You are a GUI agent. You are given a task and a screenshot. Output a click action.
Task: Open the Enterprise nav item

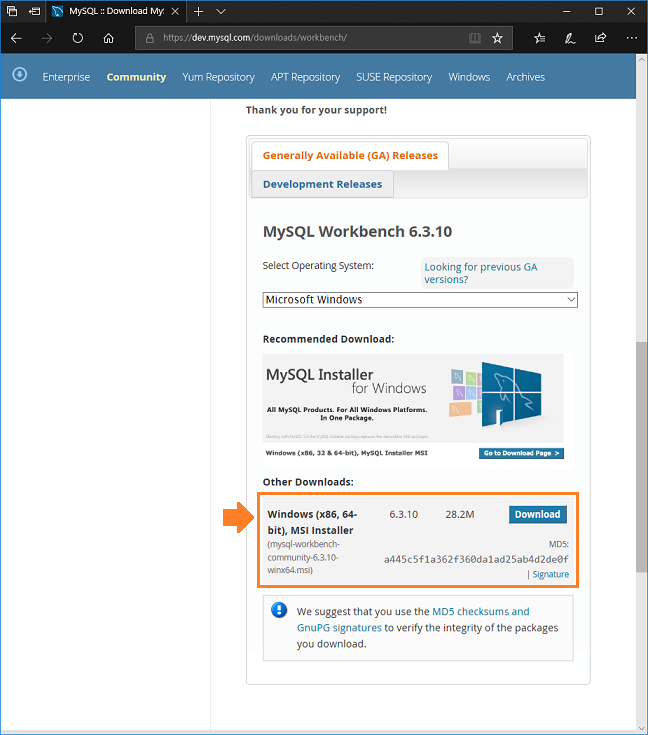pos(66,77)
